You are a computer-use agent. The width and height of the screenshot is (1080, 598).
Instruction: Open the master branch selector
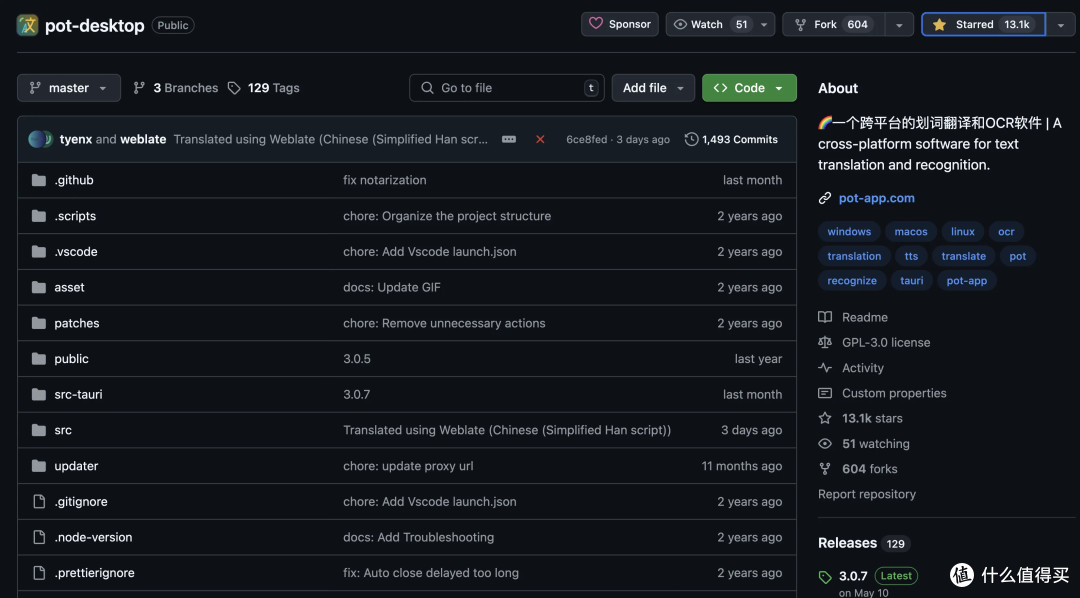69,87
